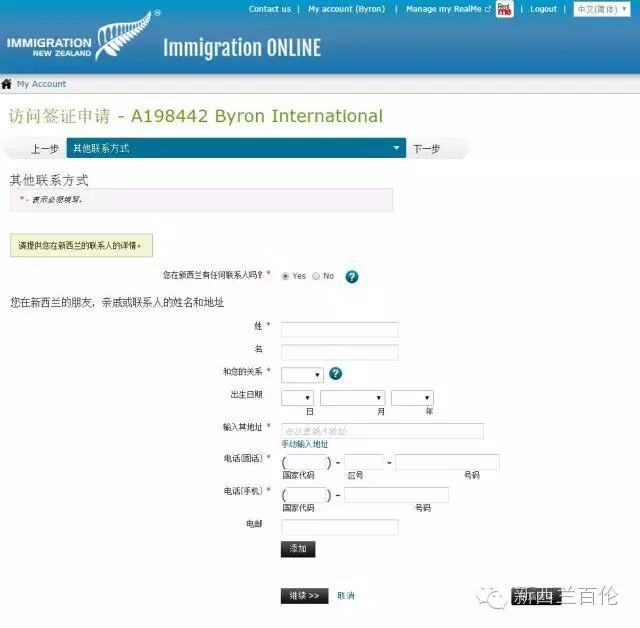Click mobile 国家代码 country code field
Screen dimensions: 640x628
point(306,495)
